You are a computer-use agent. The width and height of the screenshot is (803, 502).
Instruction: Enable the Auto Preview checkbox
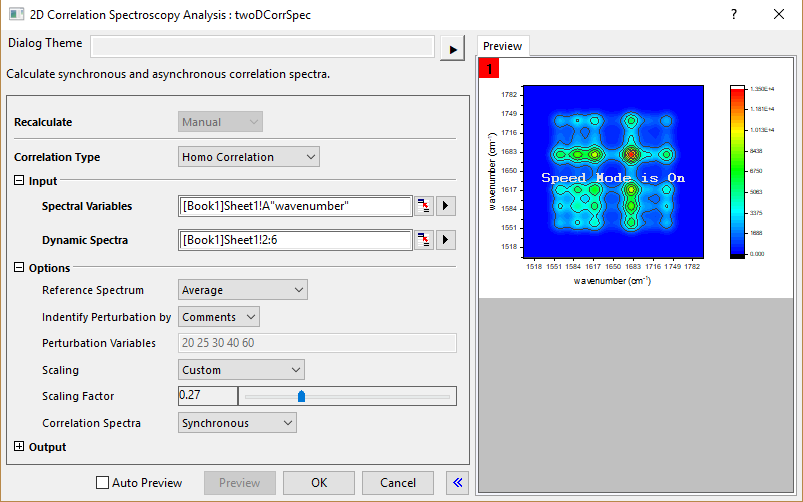click(102, 483)
